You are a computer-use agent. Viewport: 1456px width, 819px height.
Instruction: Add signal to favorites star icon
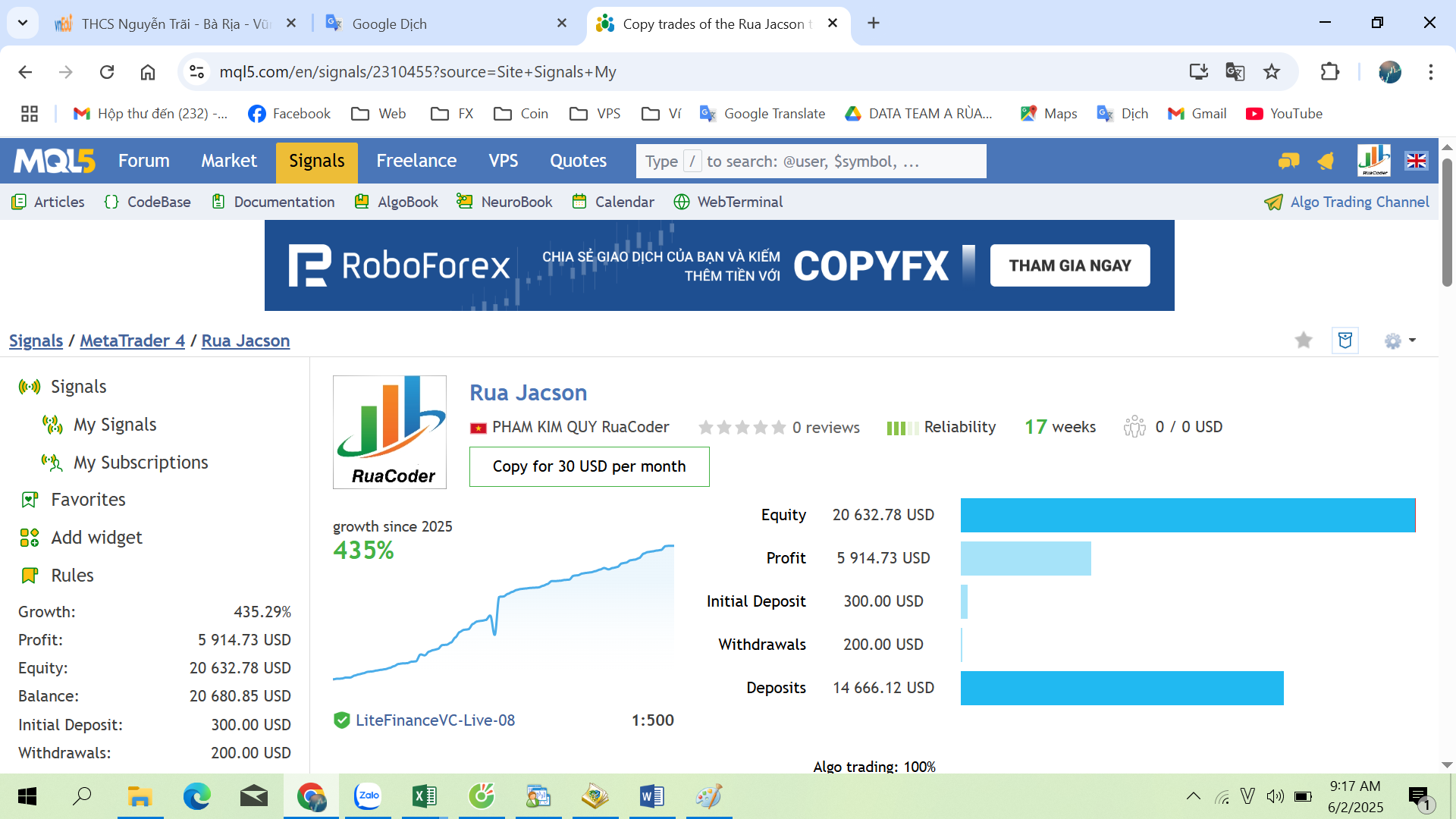pyautogui.click(x=1304, y=340)
